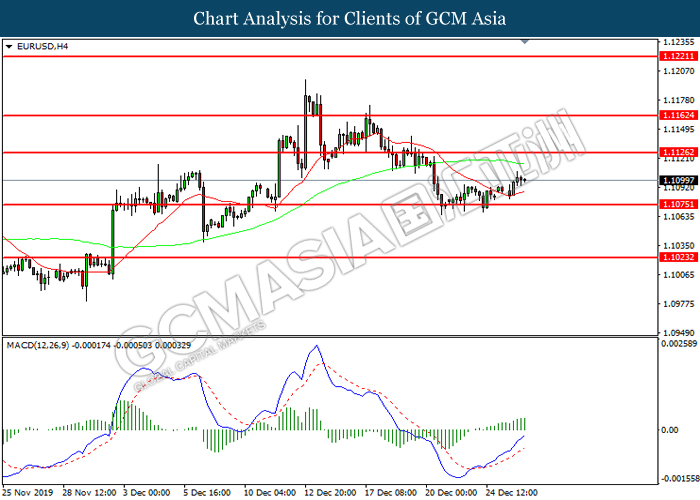Screen dimensions: 700x500
Task: Click the Chart Analysis for Clients title
Action: (x=350, y=19)
